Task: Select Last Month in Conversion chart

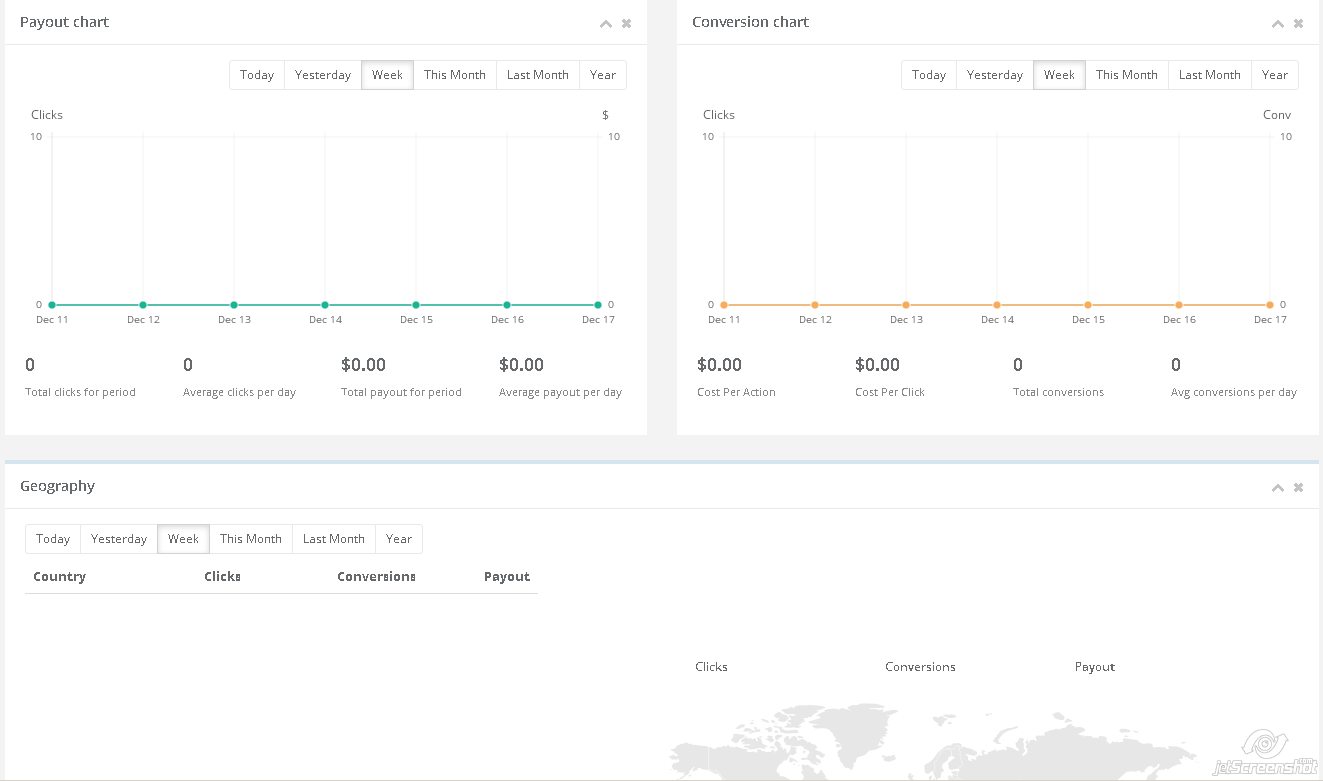Action: pos(1209,75)
